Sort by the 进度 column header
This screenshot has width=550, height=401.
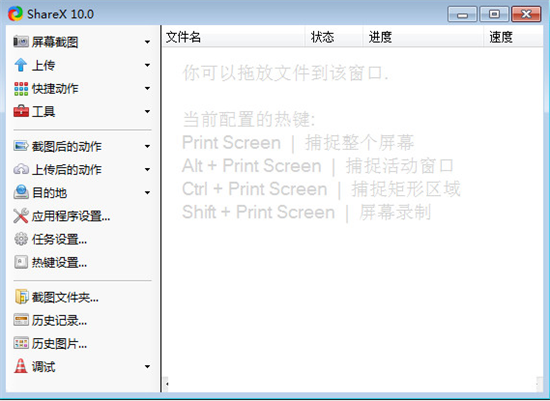coord(423,37)
